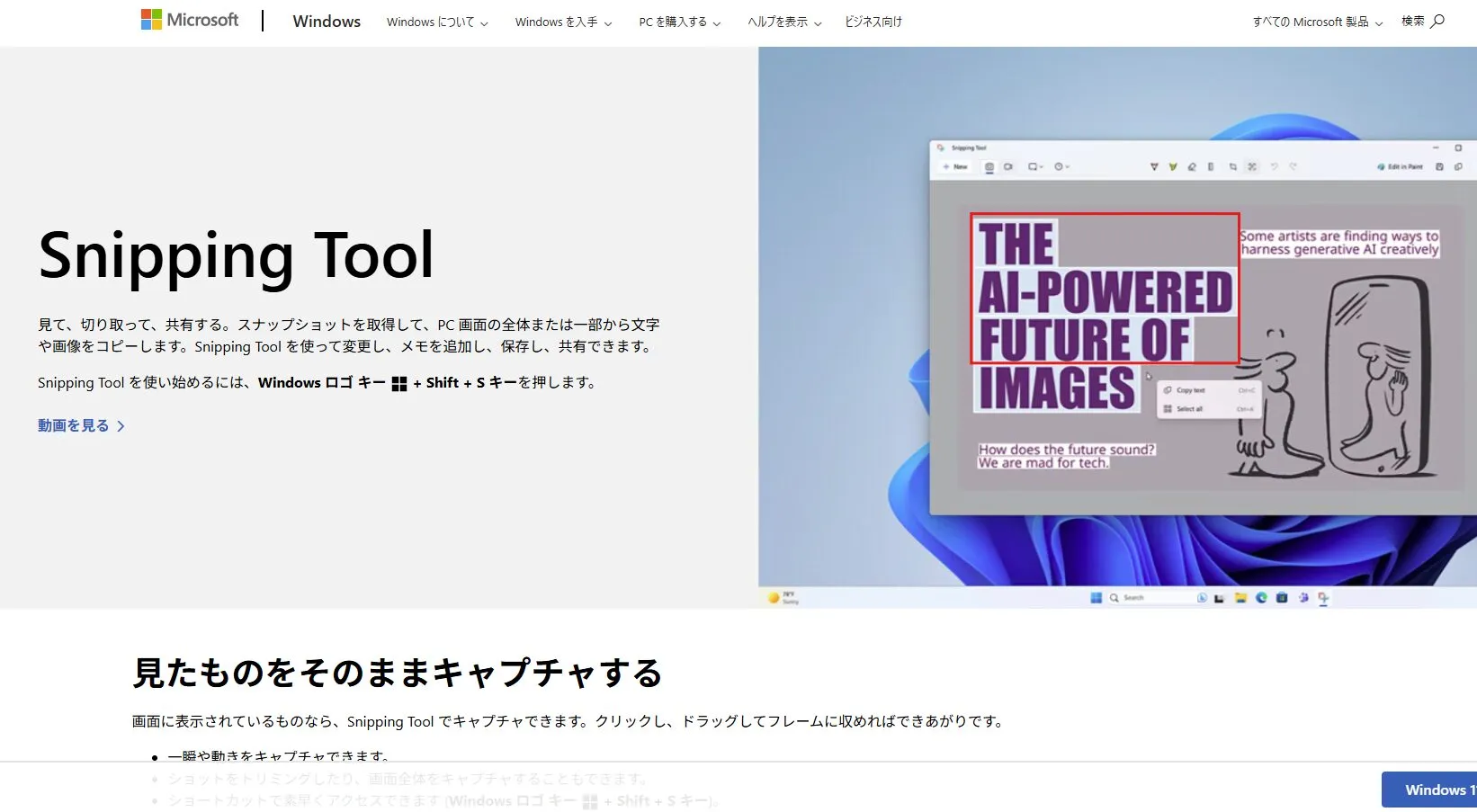
Task: Click the Save icon in pictured toolbar
Action: coord(1439,166)
